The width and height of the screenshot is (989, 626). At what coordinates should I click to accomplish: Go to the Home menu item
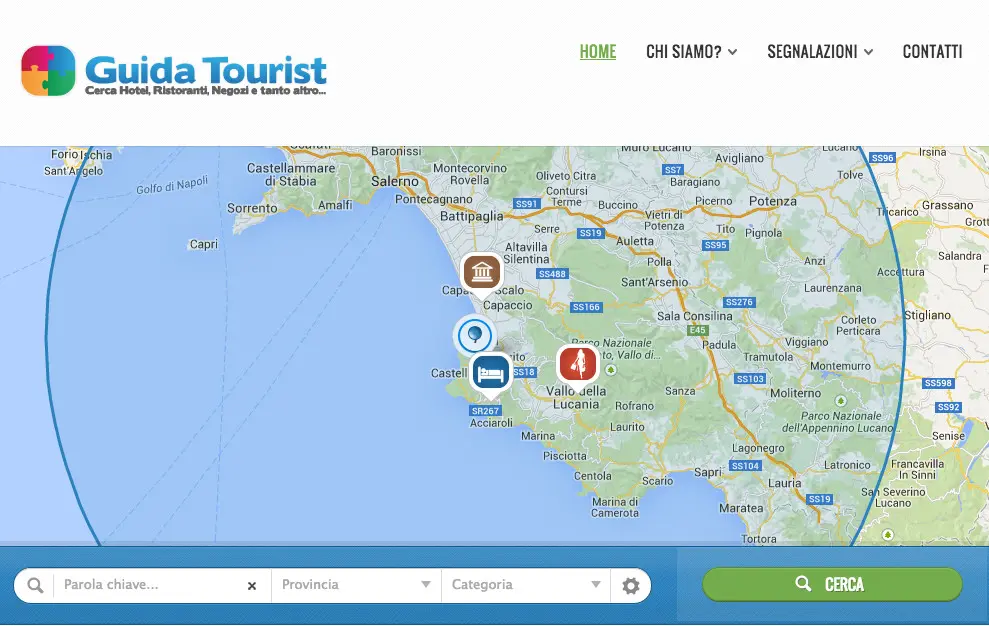pos(598,52)
